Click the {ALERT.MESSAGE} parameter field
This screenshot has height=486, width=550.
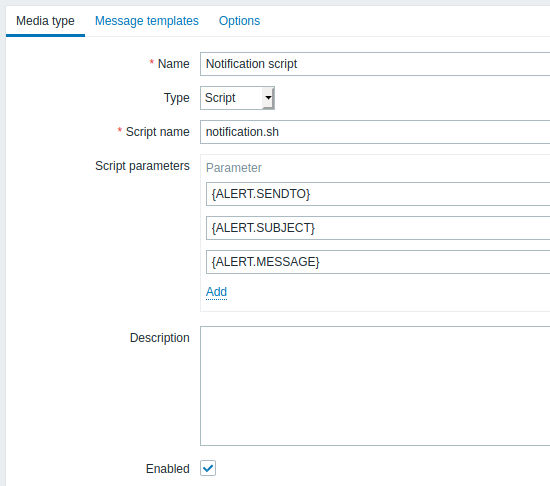378,262
